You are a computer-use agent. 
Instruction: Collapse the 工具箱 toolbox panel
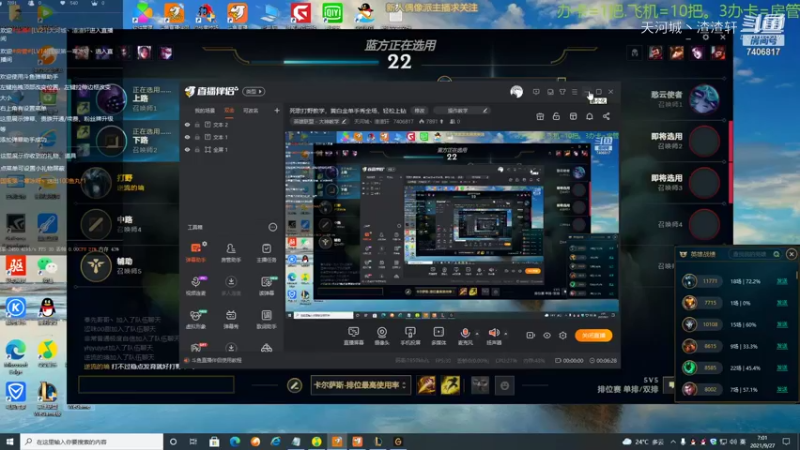click(x=272, y=227)
